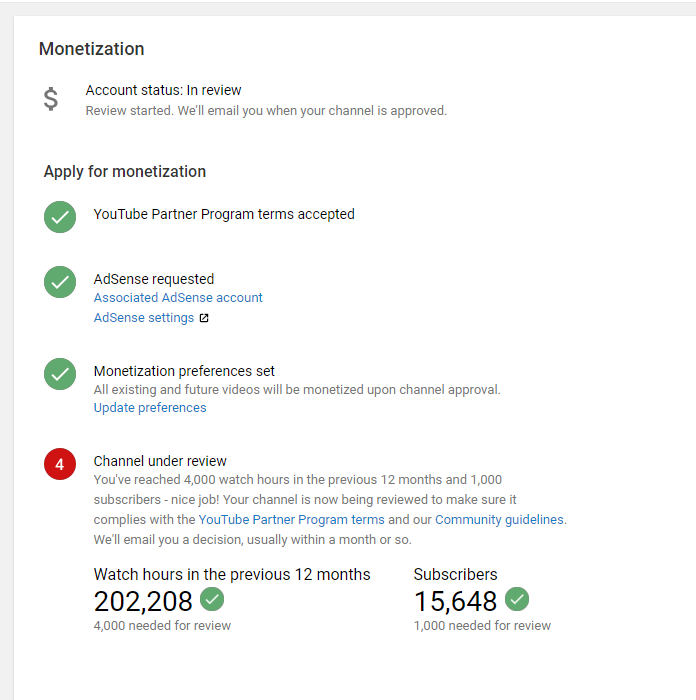Viewport: 696px width, 700px height.
Task: Click the 15,648 subscribers value
Action: pos(455,601)
